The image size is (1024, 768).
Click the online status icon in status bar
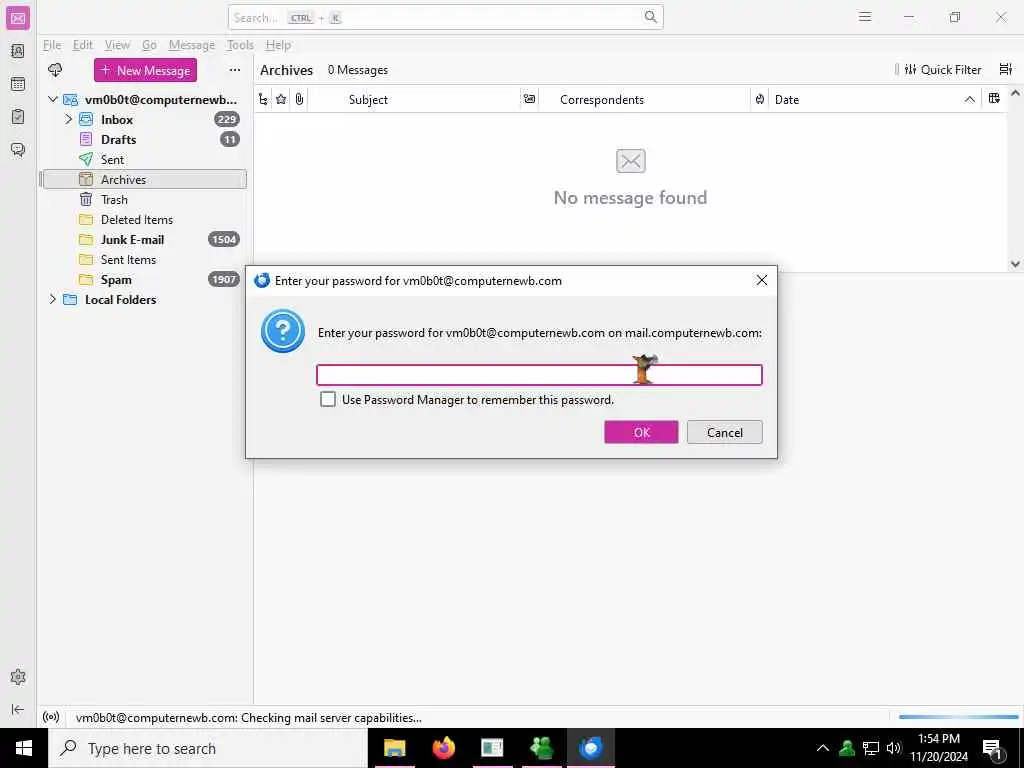point(51,717)
